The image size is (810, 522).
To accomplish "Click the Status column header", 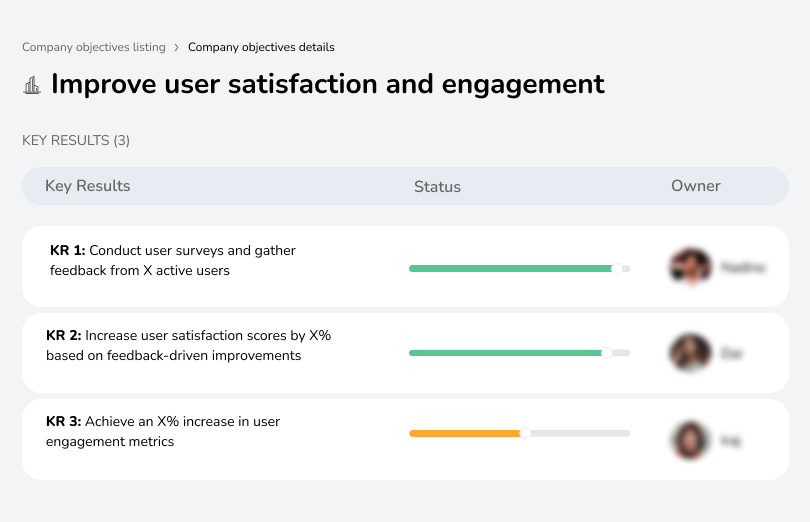I will [437, 187].
